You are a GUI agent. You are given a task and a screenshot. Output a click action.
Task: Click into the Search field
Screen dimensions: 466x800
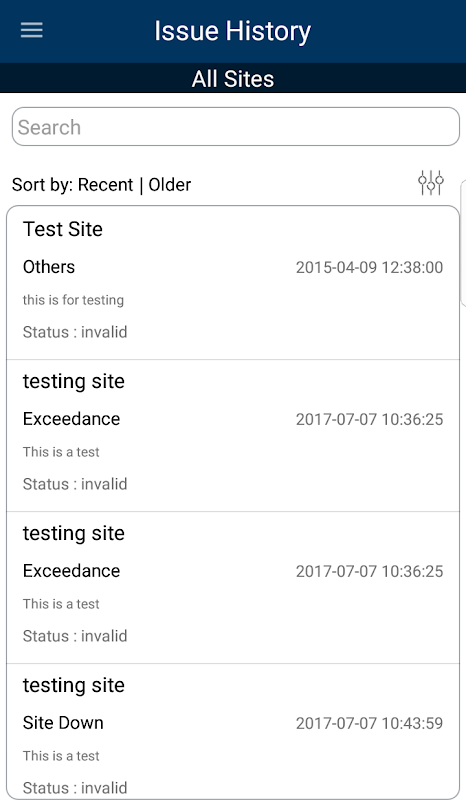pos(236,127)
